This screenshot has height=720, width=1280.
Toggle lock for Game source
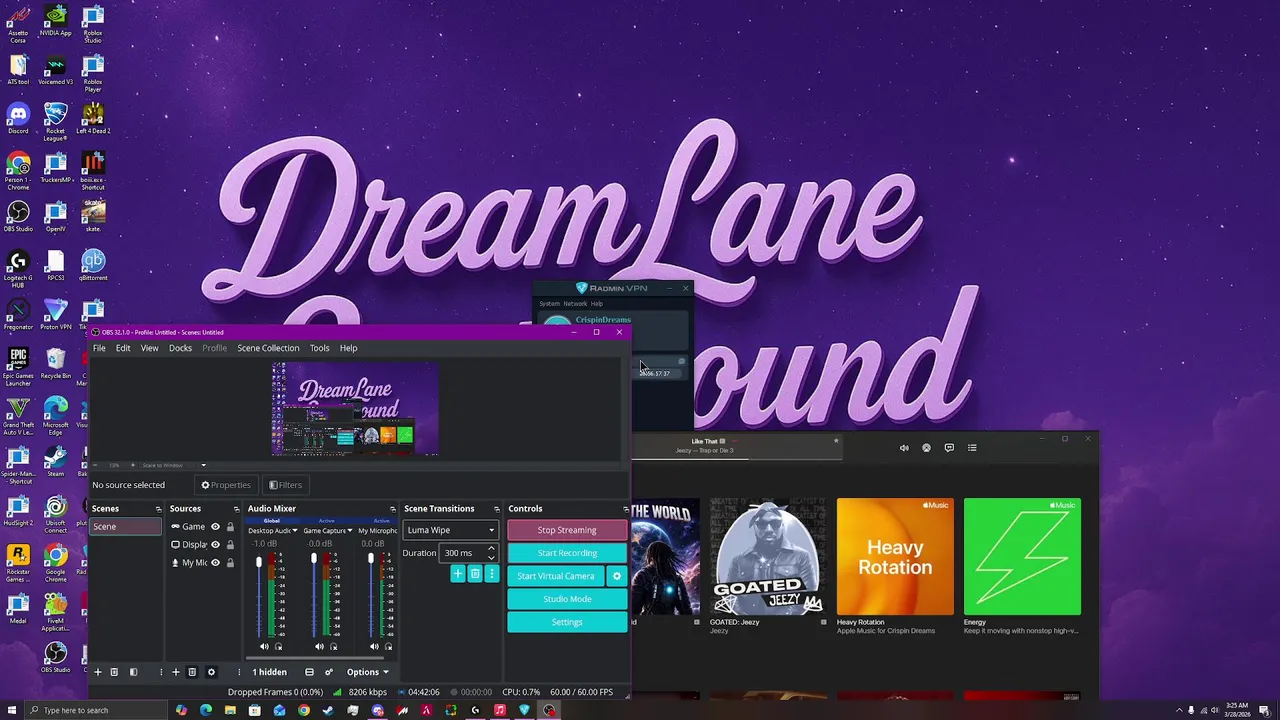click(x=230, y=527)
